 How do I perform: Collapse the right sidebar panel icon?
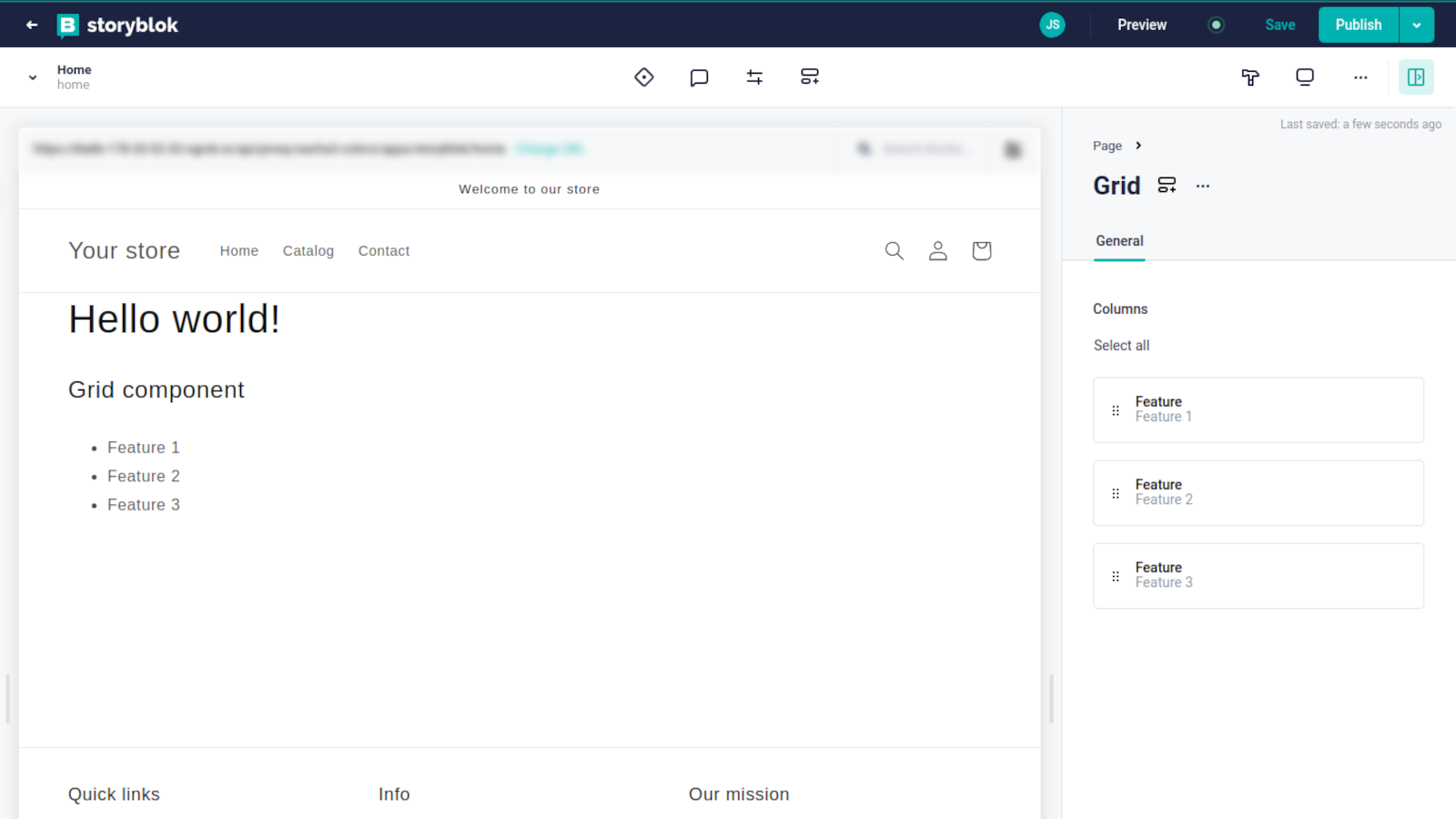tap(1416, 76)
